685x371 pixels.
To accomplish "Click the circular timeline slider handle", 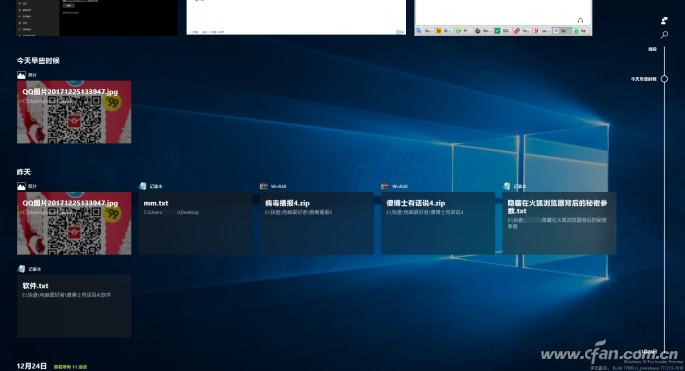I will pos(664,79).
